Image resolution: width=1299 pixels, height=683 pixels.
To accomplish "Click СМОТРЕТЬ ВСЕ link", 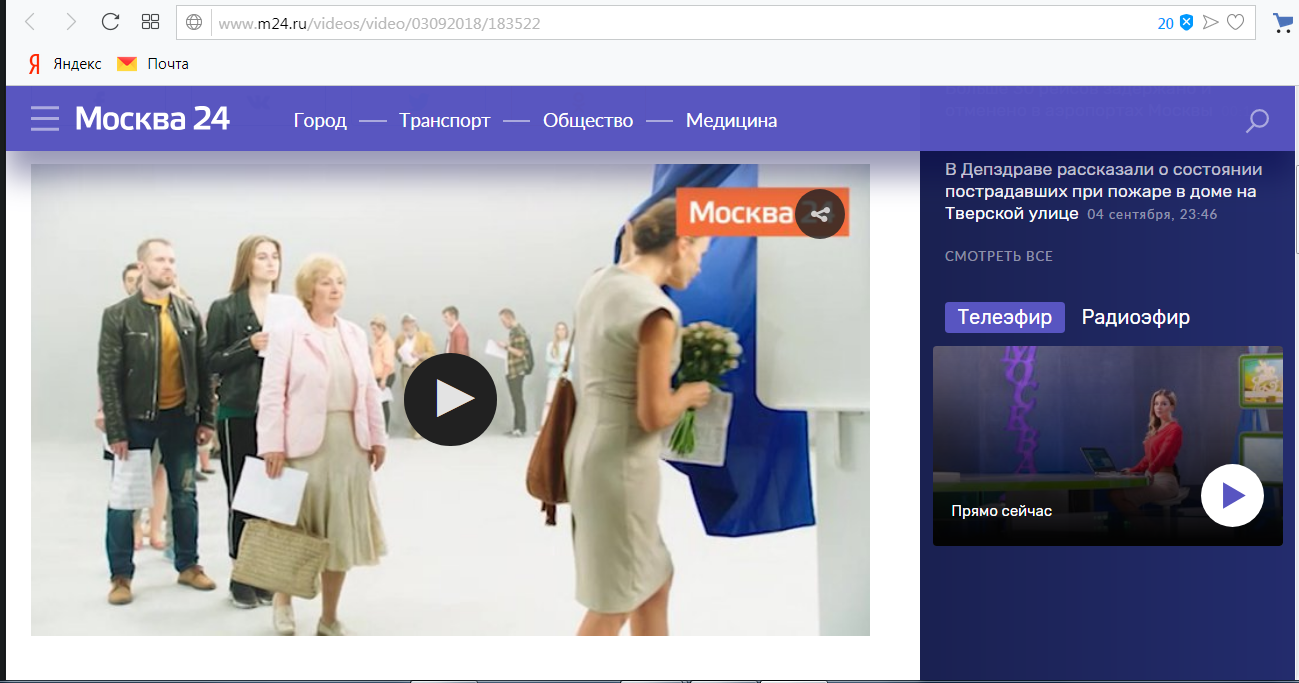I will (999, 257).
